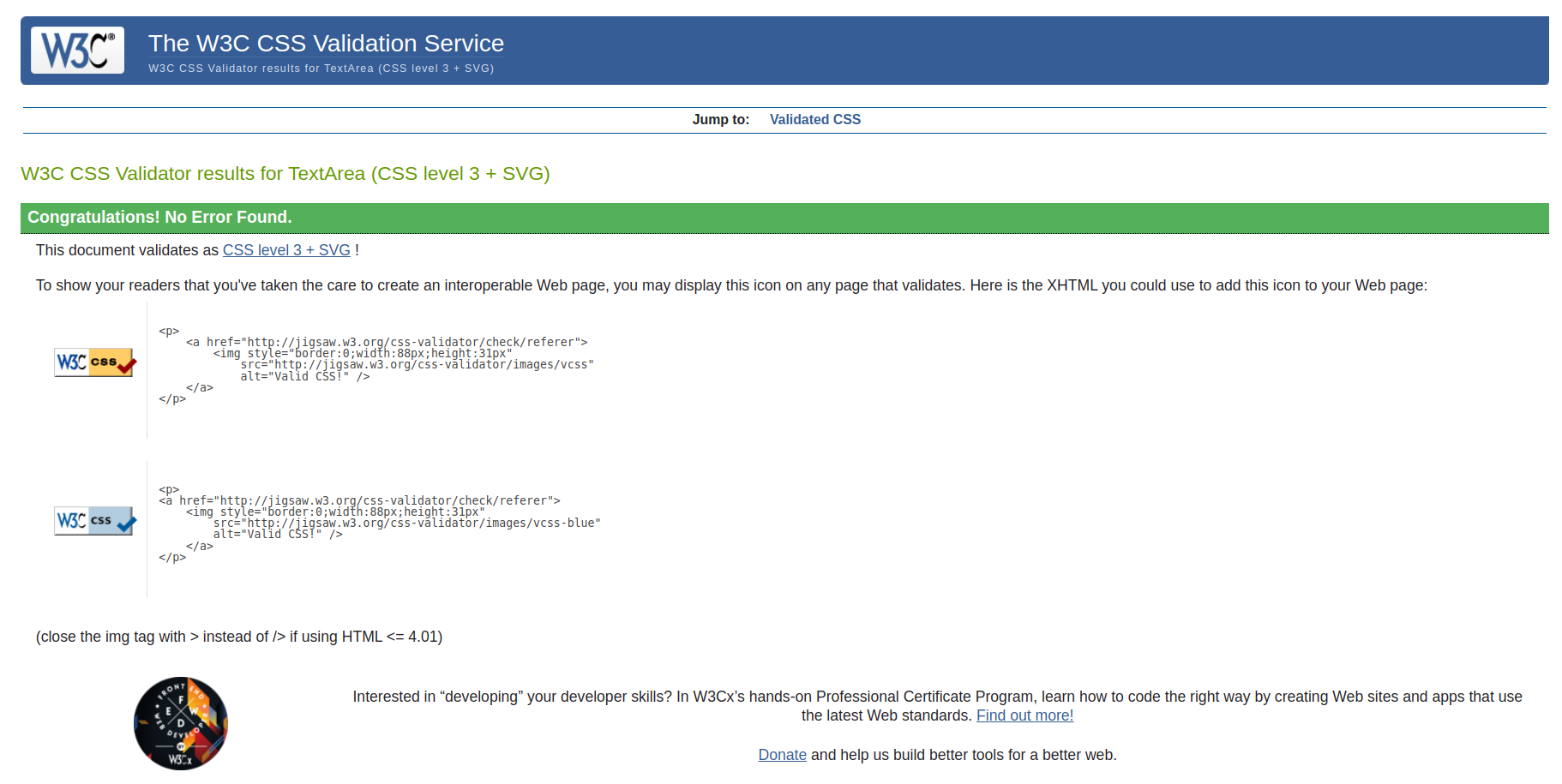Click the Congratulations! No Error Found. banner
Screen dimensions: 1562x784
click(784, 218)
